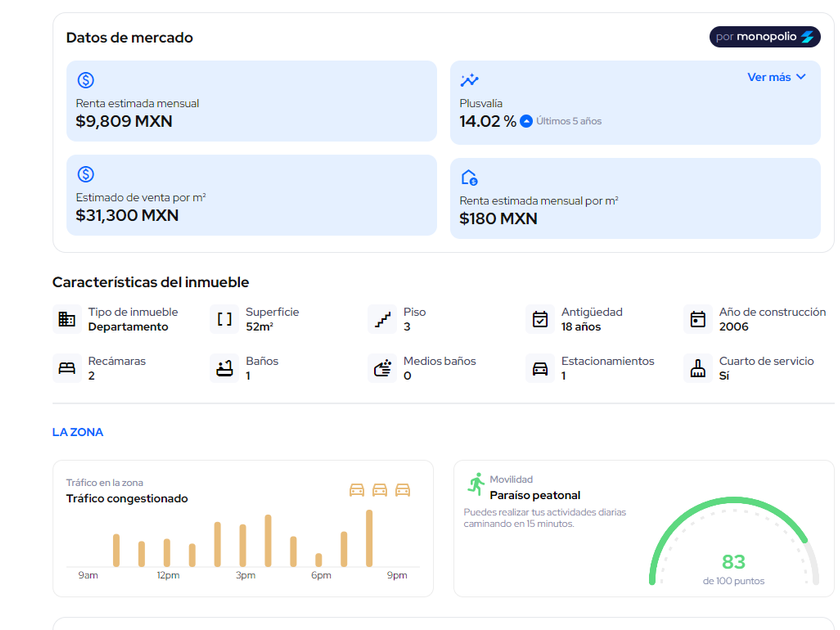Click the Superficie brackets icon

point(225,319)
